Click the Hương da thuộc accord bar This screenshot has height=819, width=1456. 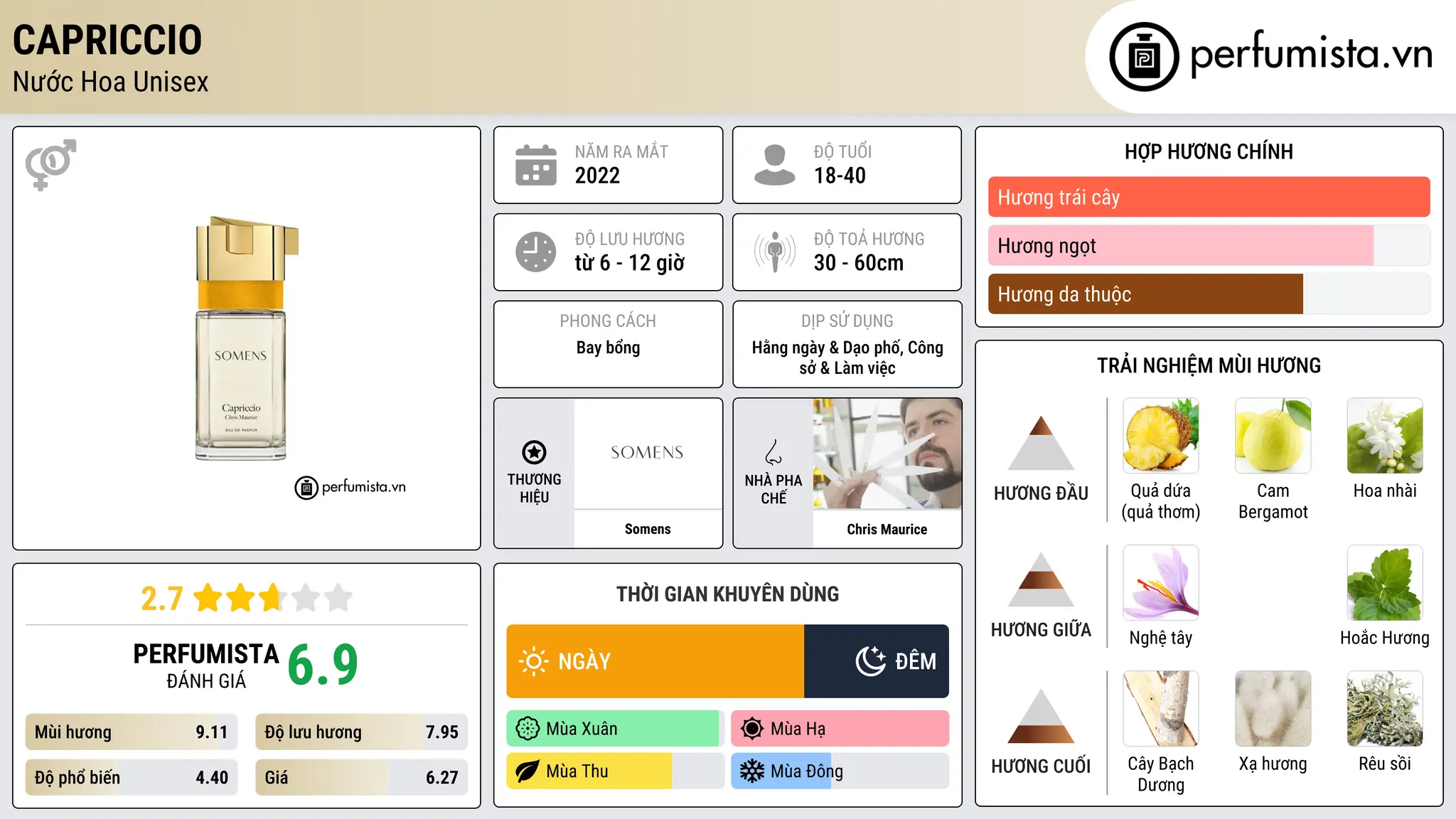pyautogui.click(x=1209, y=294)
